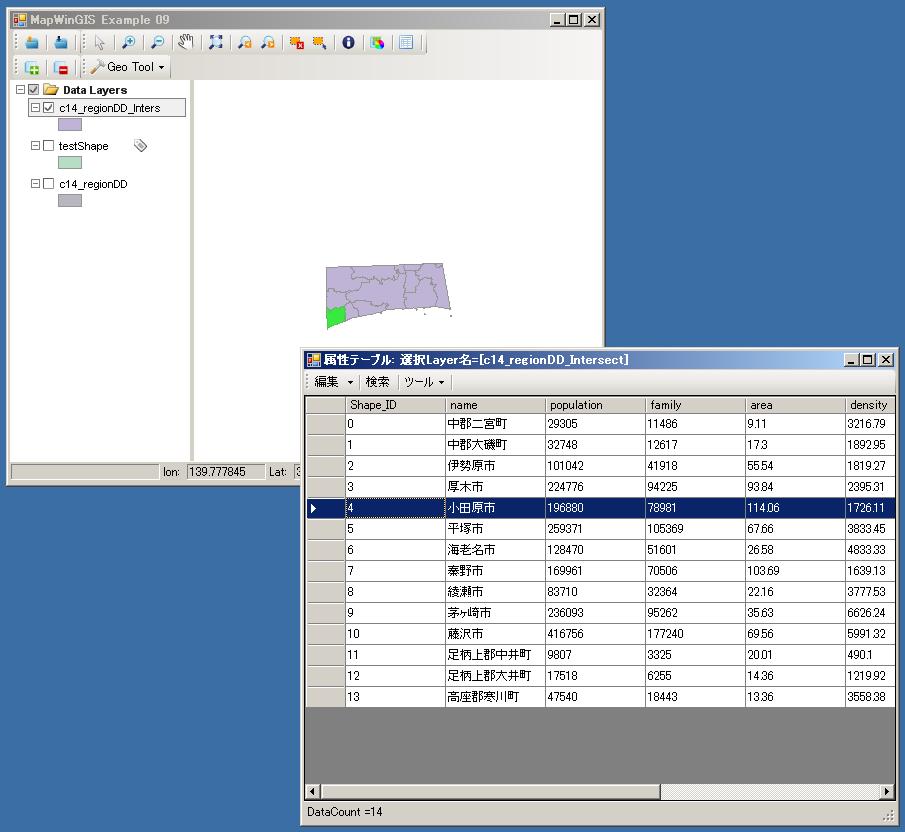Viewport: 905px width, 832px height.
Task: Uncheck the c14_regionDD_Inters layer checkbox
Action: tap(48, 108)
